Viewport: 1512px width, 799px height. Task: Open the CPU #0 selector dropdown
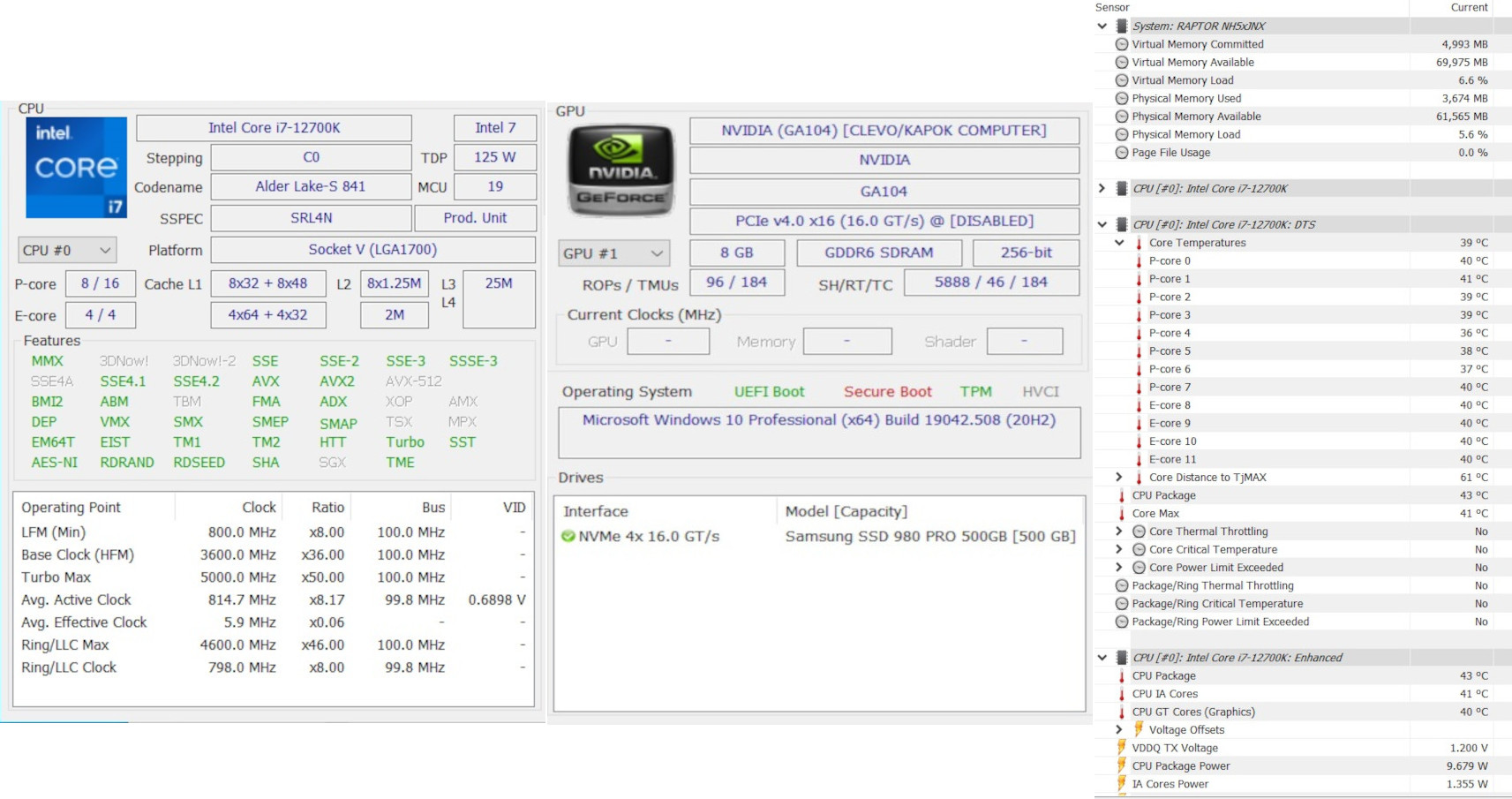click(x=67, y=251)
